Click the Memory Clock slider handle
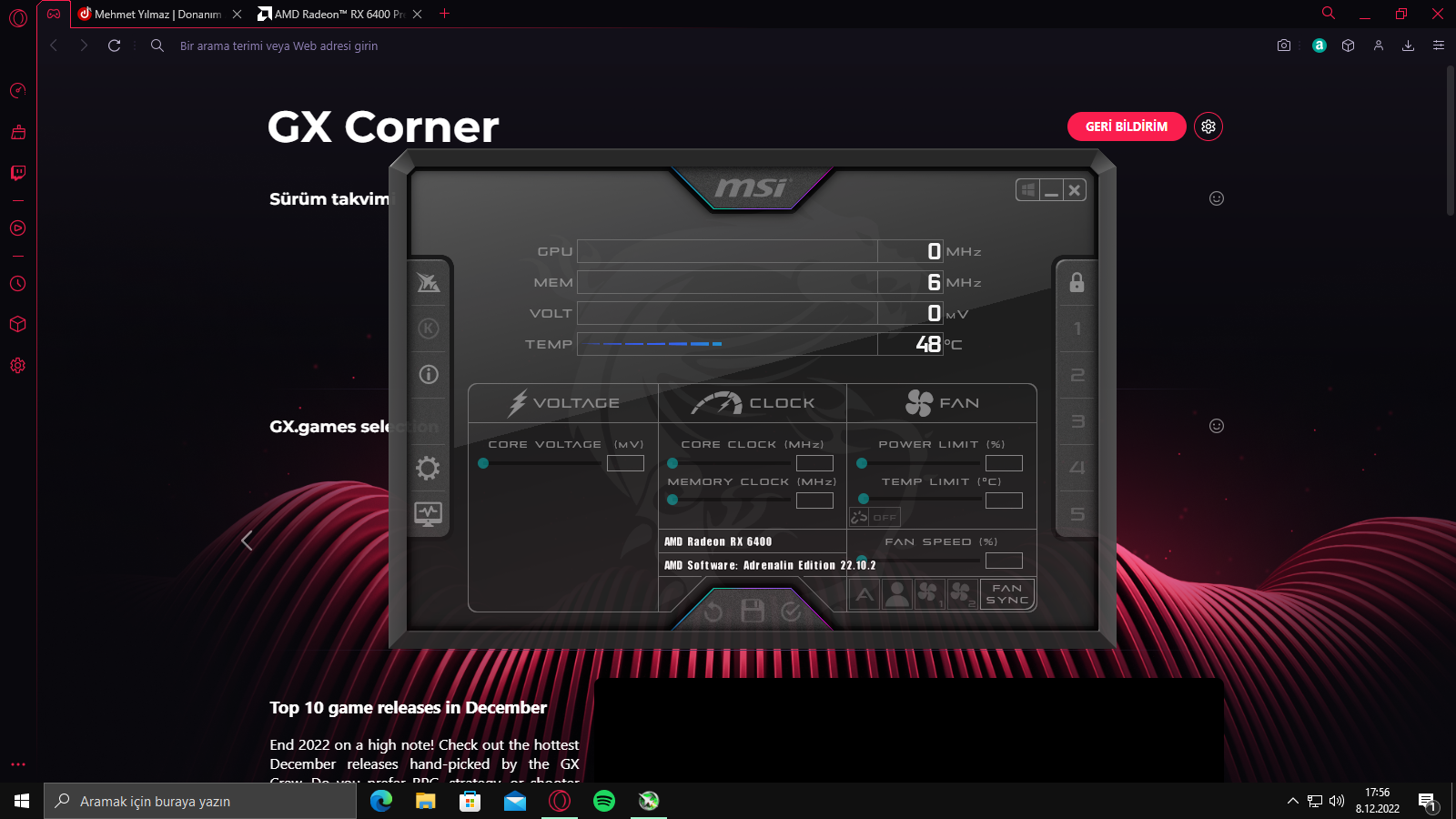 click(672, 500)
